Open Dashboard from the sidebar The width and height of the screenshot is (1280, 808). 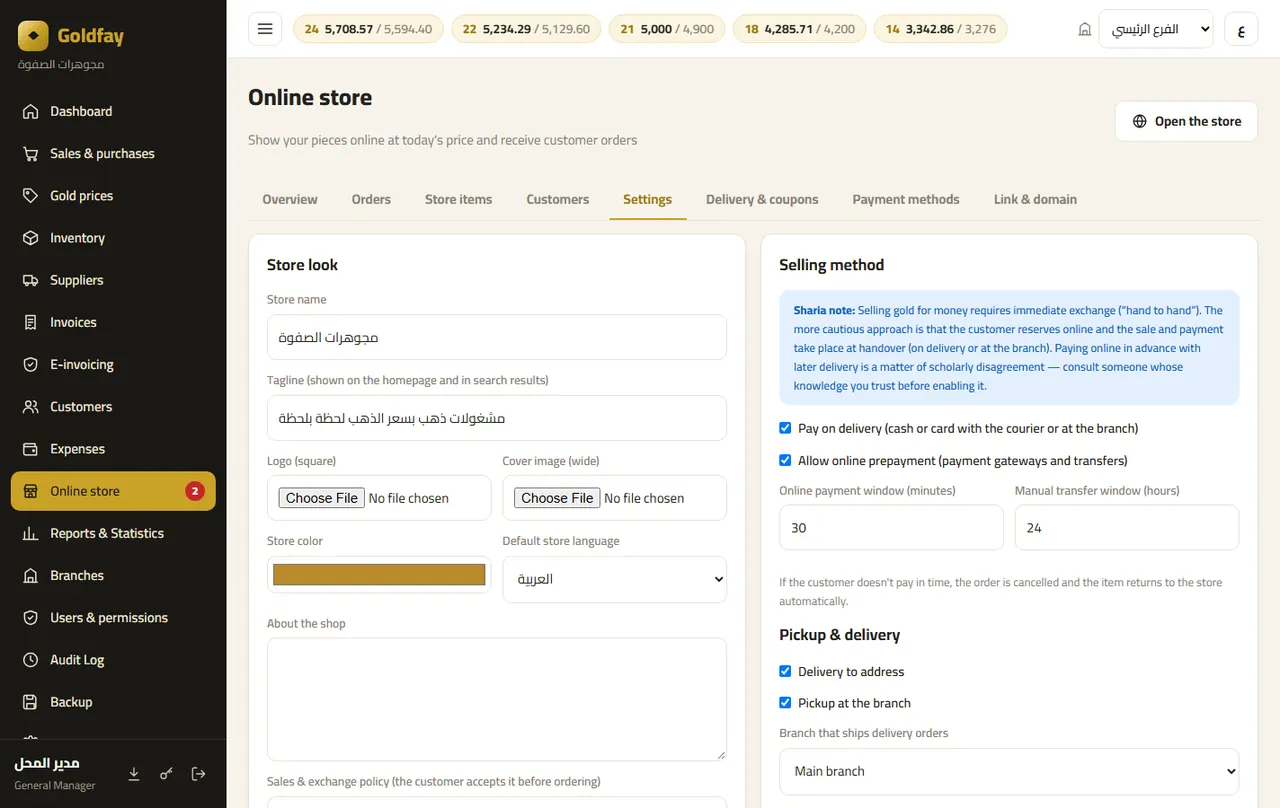(113, 111)
